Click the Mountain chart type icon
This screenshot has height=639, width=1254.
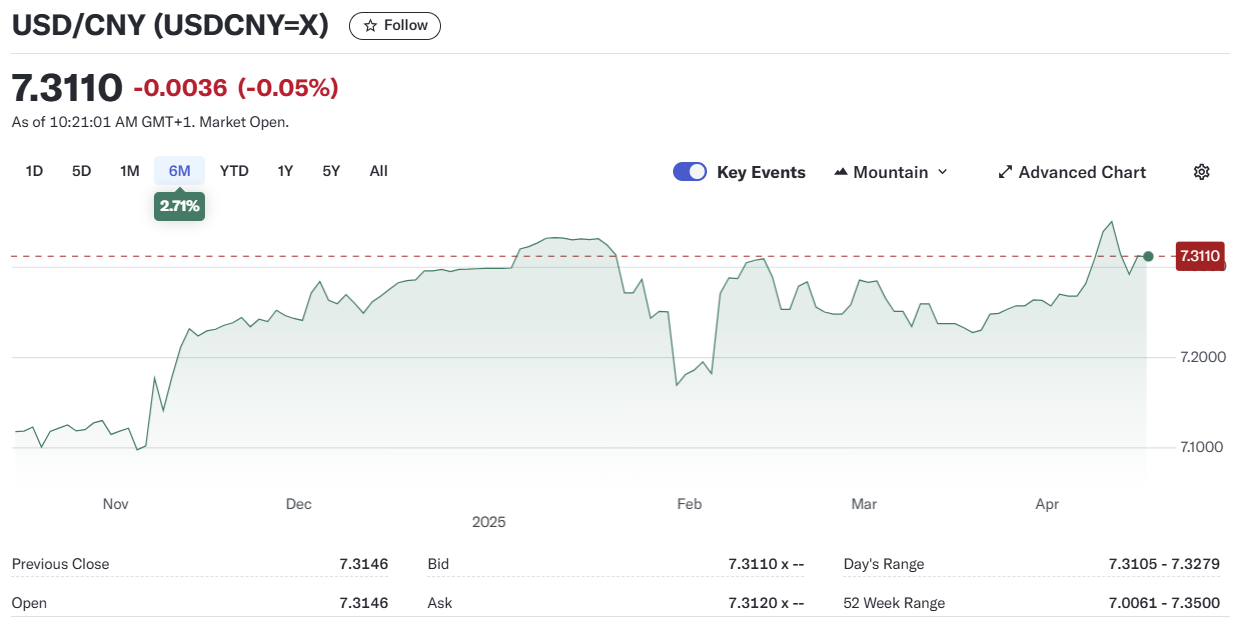[840, 172]
